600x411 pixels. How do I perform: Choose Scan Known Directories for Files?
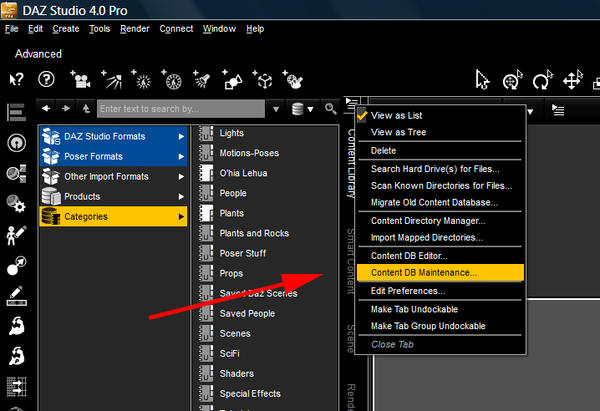click(x=440, y=186)
